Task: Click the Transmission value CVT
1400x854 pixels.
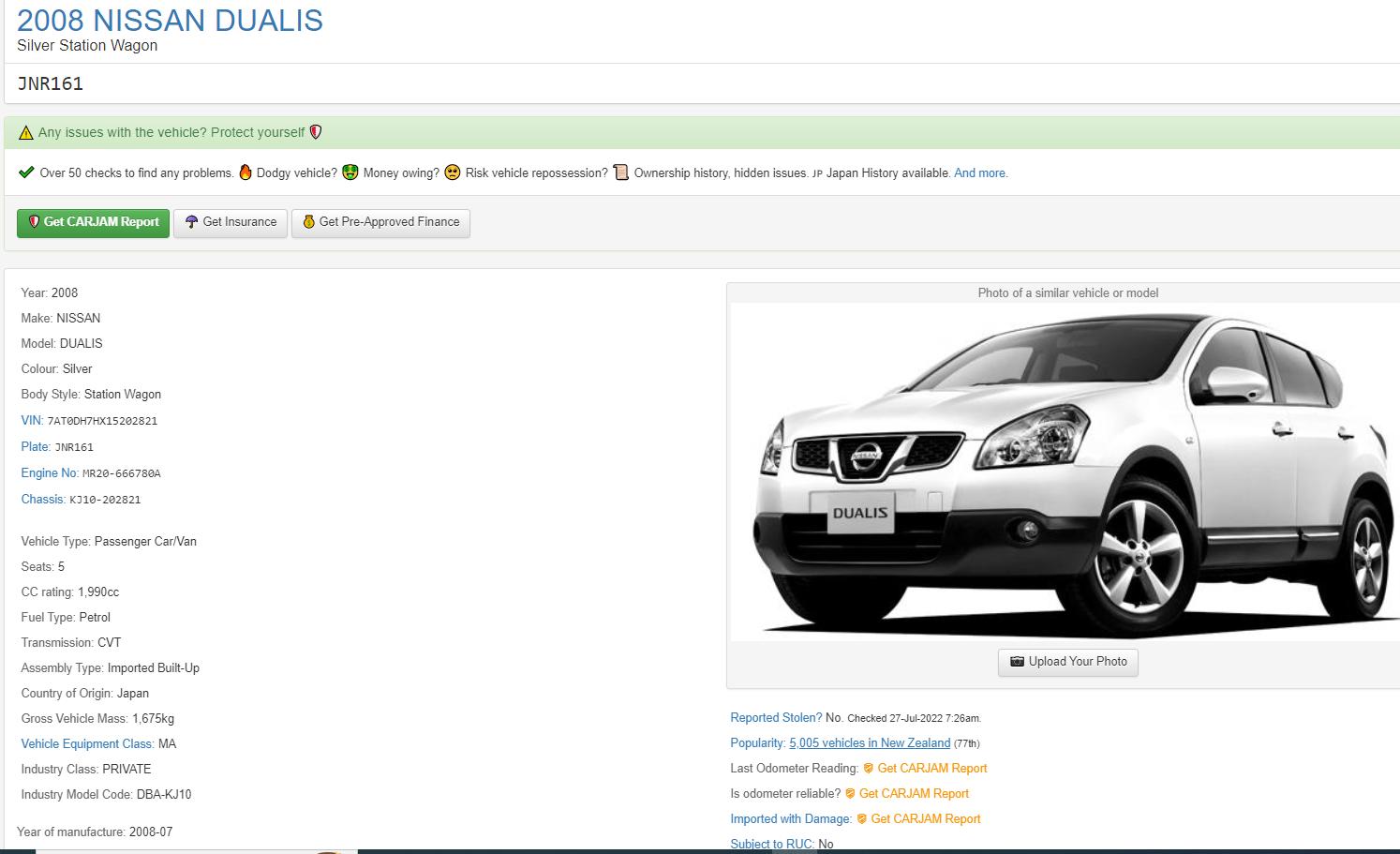Action: pos(110,643)
